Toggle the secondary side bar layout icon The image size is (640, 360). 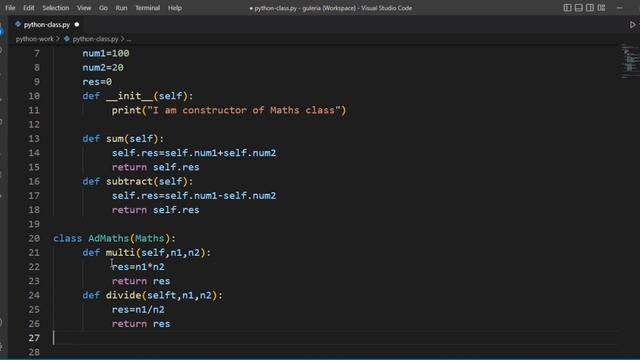click(590, 8)
